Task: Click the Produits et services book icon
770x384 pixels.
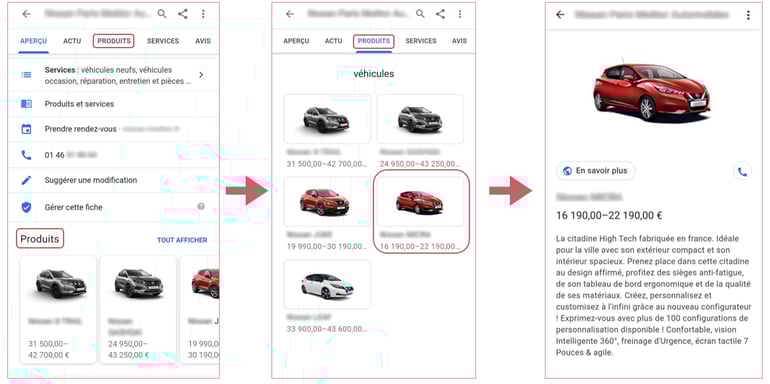Action: pos(26,104)
